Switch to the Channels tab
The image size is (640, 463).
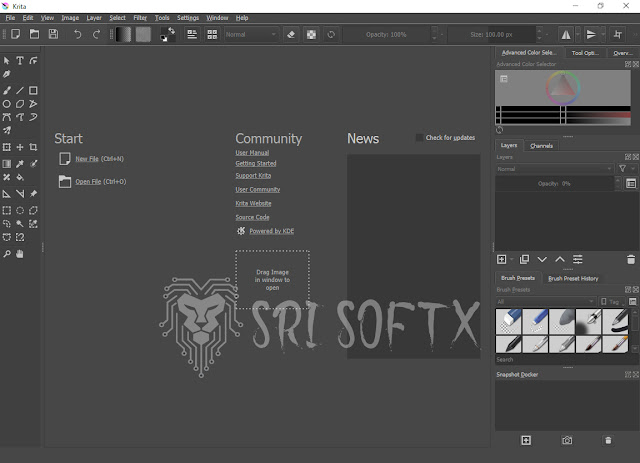[x=541, y=146]
